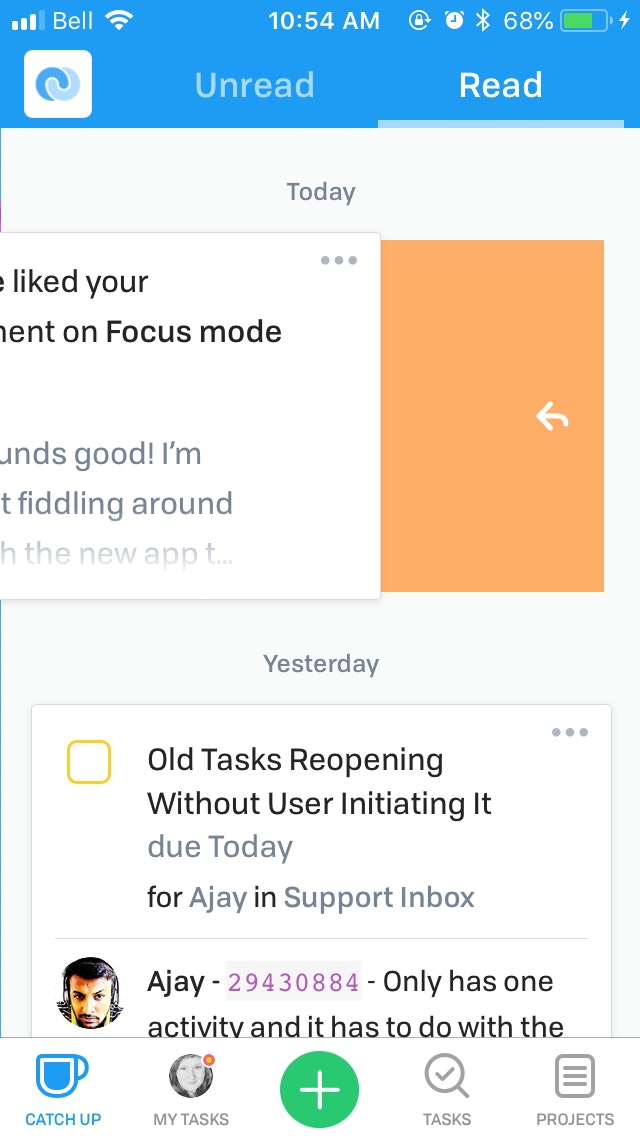The image size is (640, 1136).
Task: Open the Catch Up cup icon
Action: 62,1076
